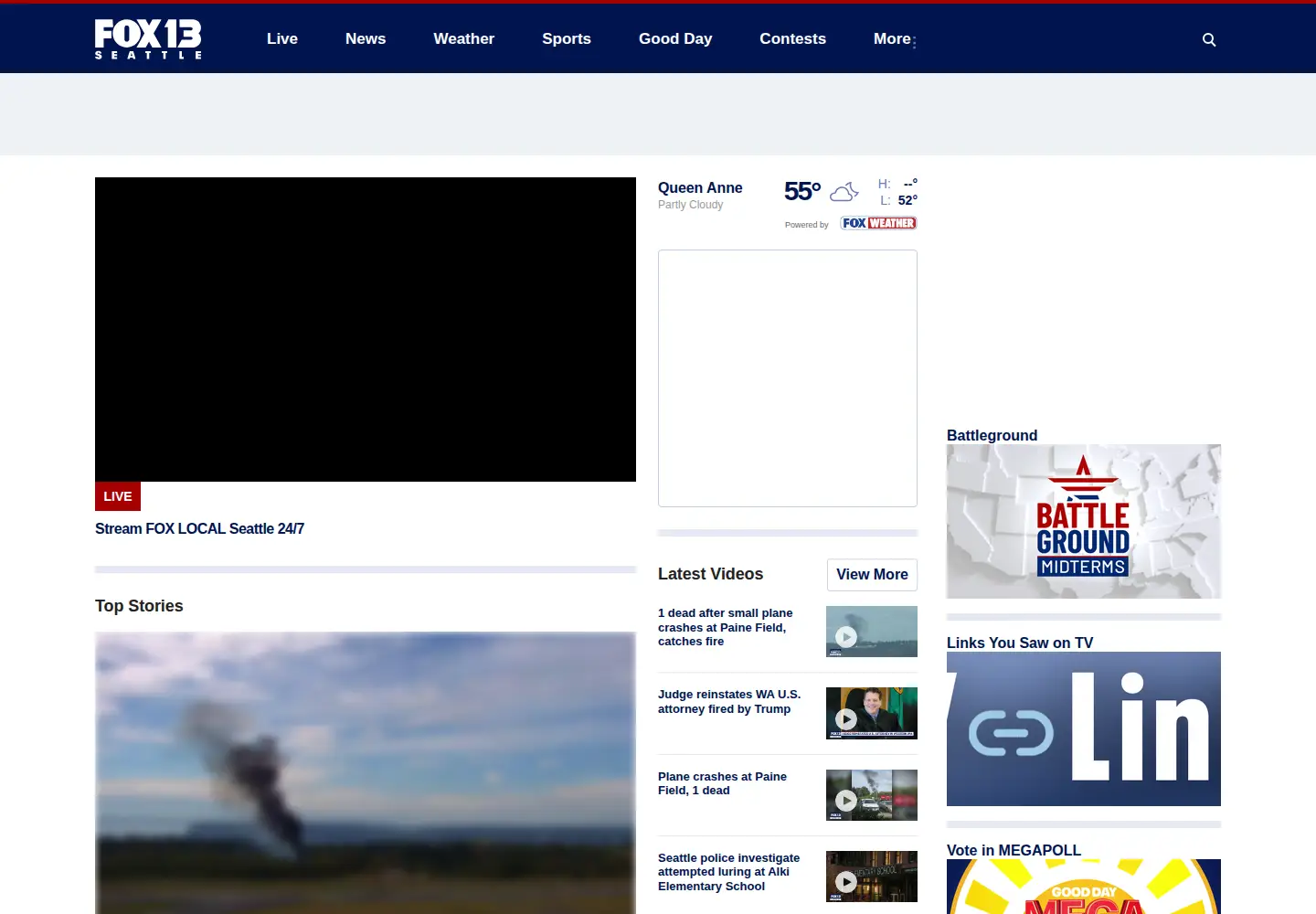Screen dimensions: 1316x914
Task: Play the Alki Elementary School video thumbnail
Action: 872,877
